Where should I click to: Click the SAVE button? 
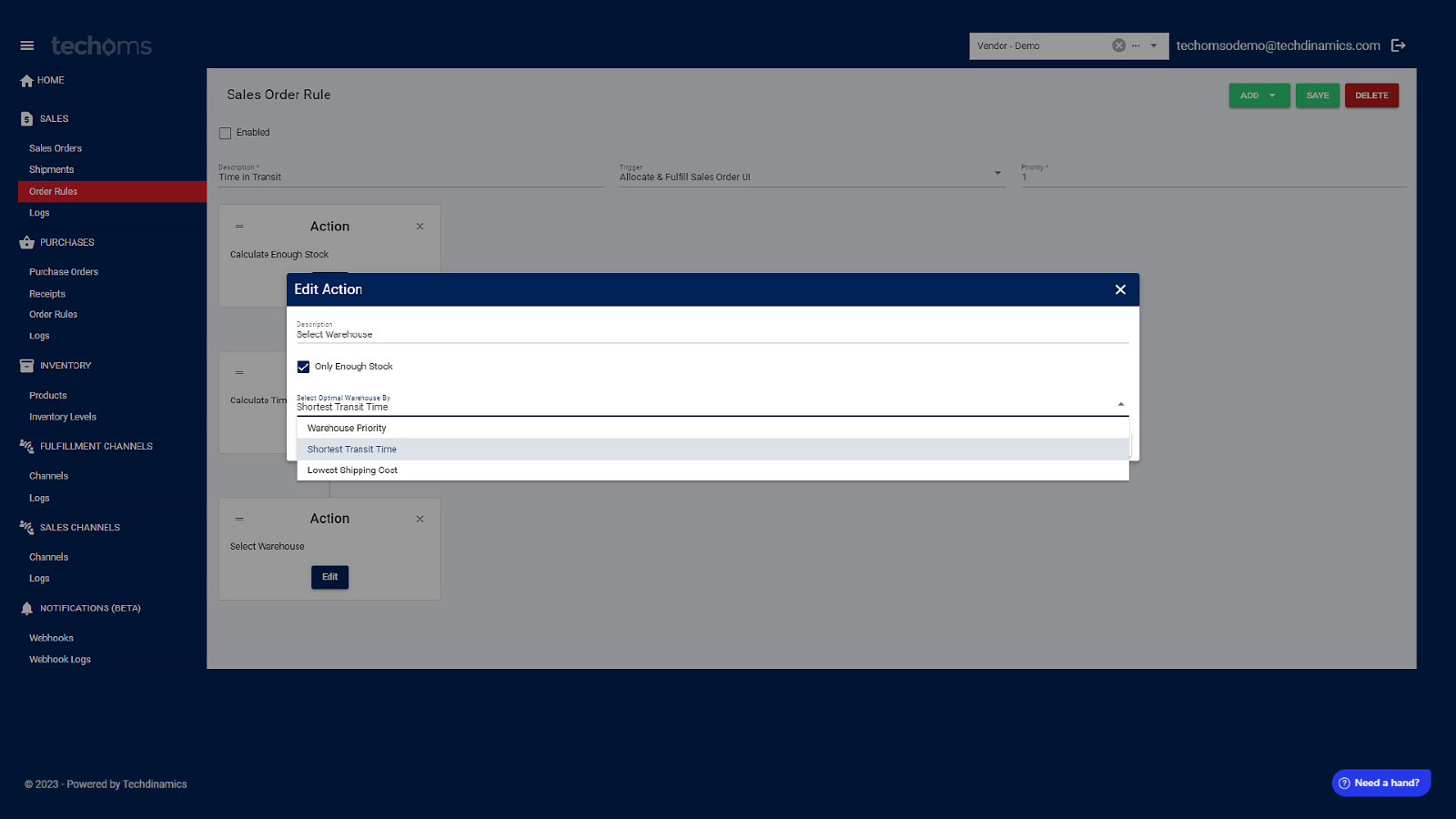pos(1317,95)
